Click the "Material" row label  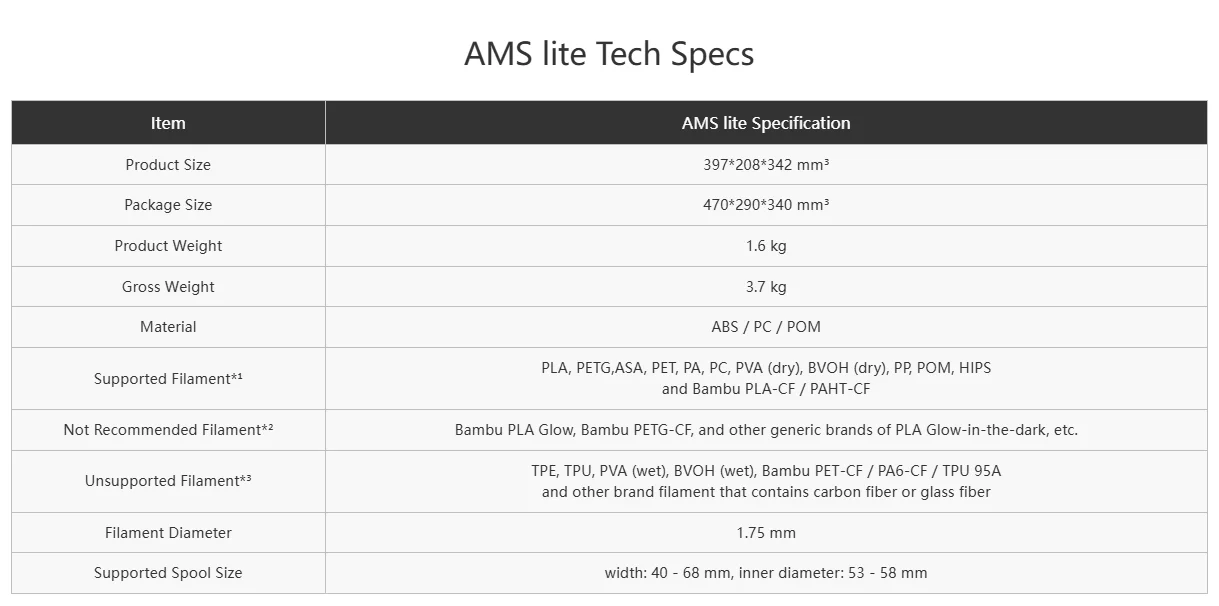tap(168, 327)
